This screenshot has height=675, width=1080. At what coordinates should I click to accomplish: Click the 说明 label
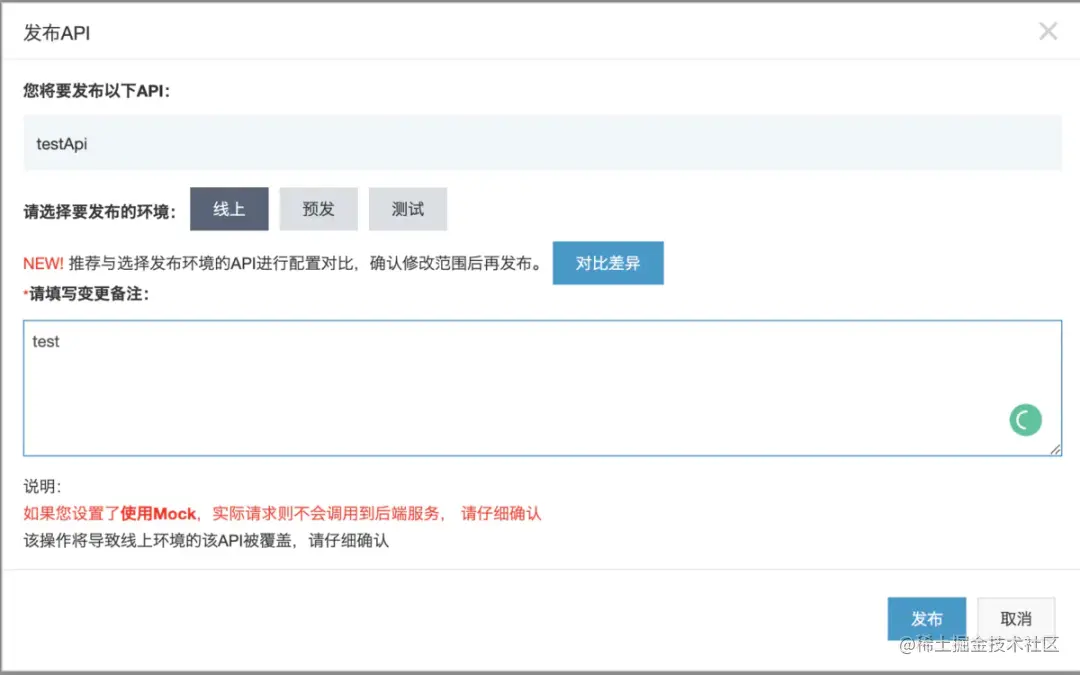[x=42, y=486]
